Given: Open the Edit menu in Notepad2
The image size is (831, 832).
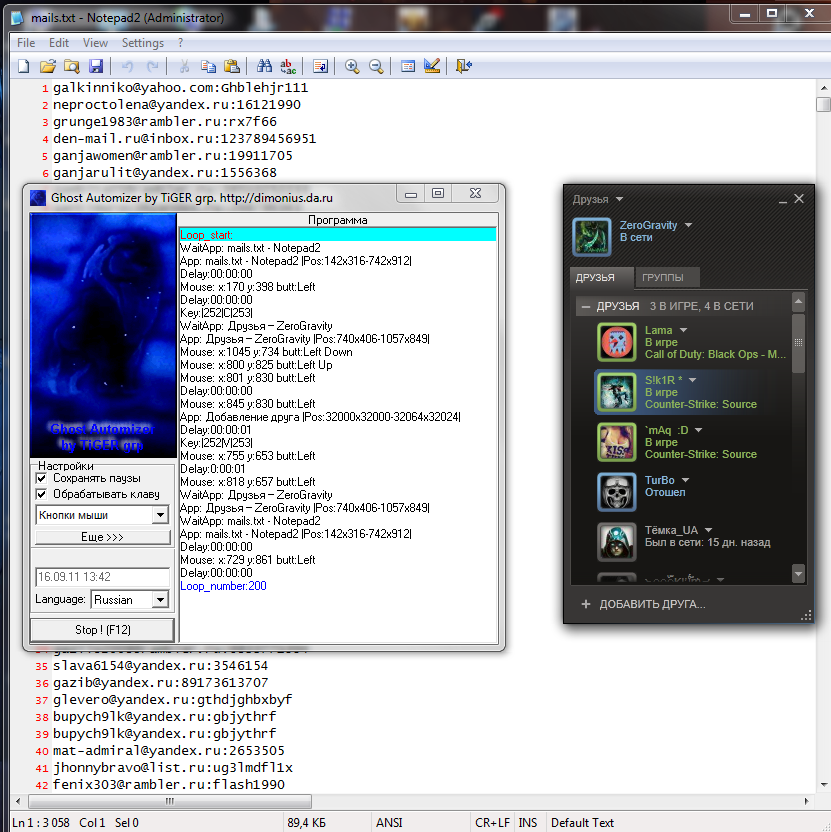Looking at the screenshot, I should (59, 43).
